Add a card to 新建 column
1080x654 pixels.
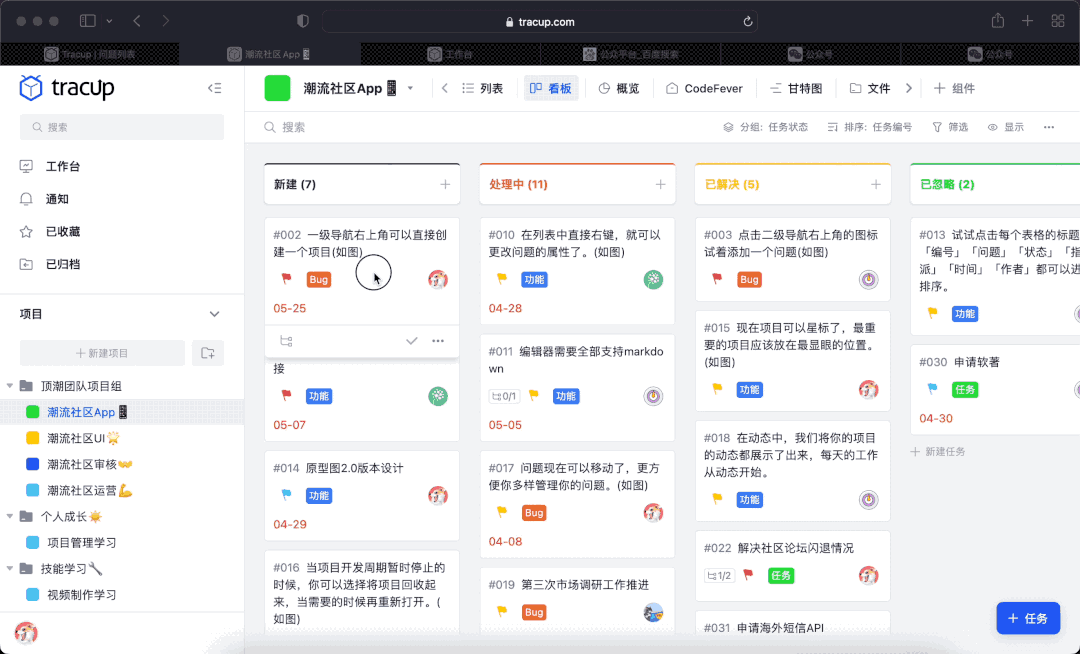(445, 184)
